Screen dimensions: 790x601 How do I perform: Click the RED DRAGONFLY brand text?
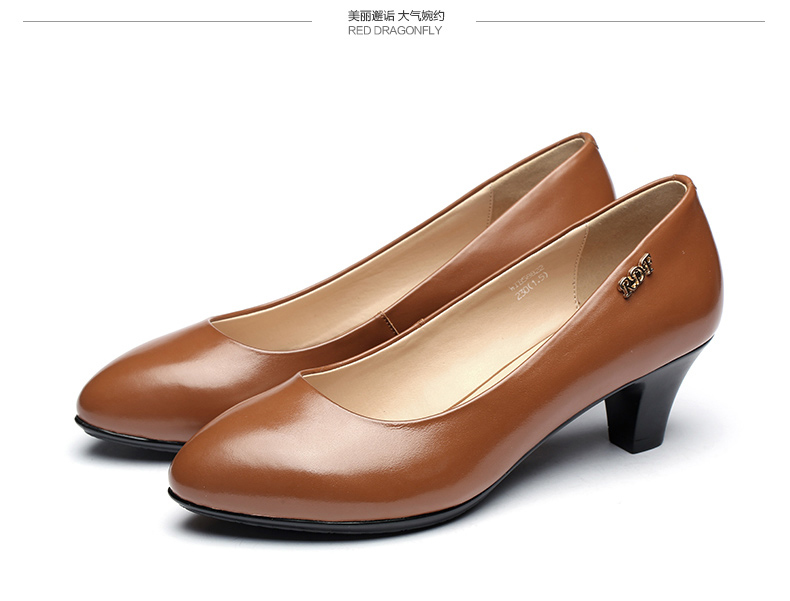click(394, 31)
